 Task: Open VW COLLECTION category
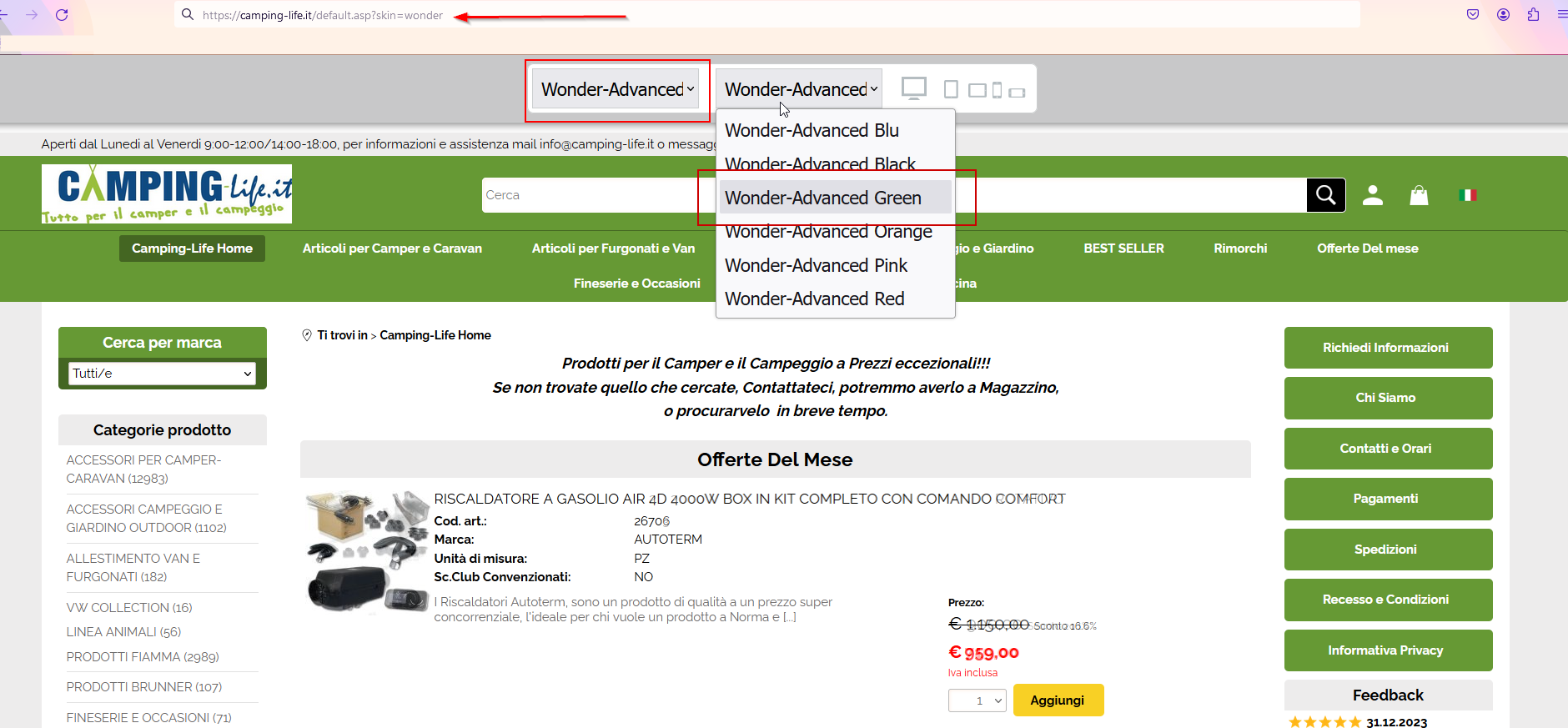[129, 608]
